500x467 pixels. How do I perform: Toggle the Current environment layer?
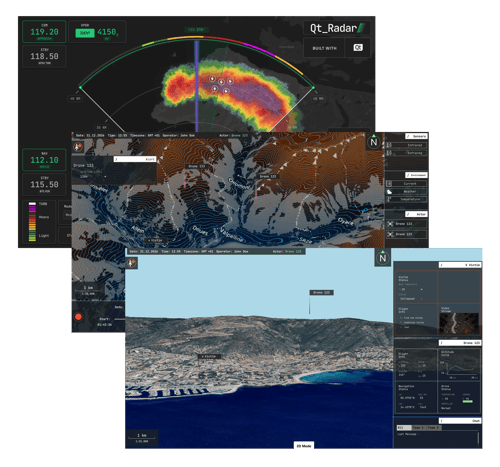[406, 184]
